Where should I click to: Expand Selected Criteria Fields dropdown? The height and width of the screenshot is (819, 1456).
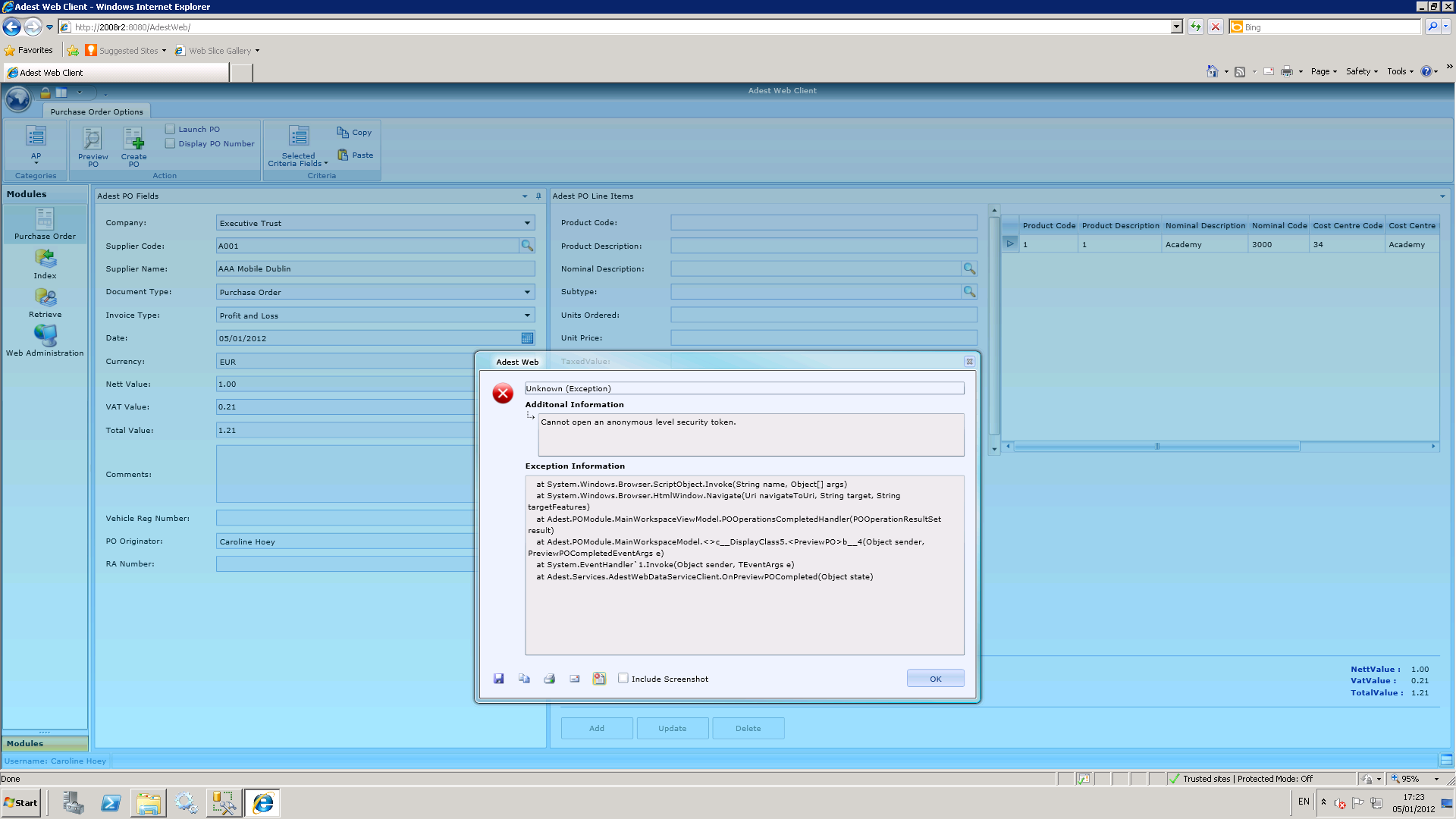(x=298, y=146)
